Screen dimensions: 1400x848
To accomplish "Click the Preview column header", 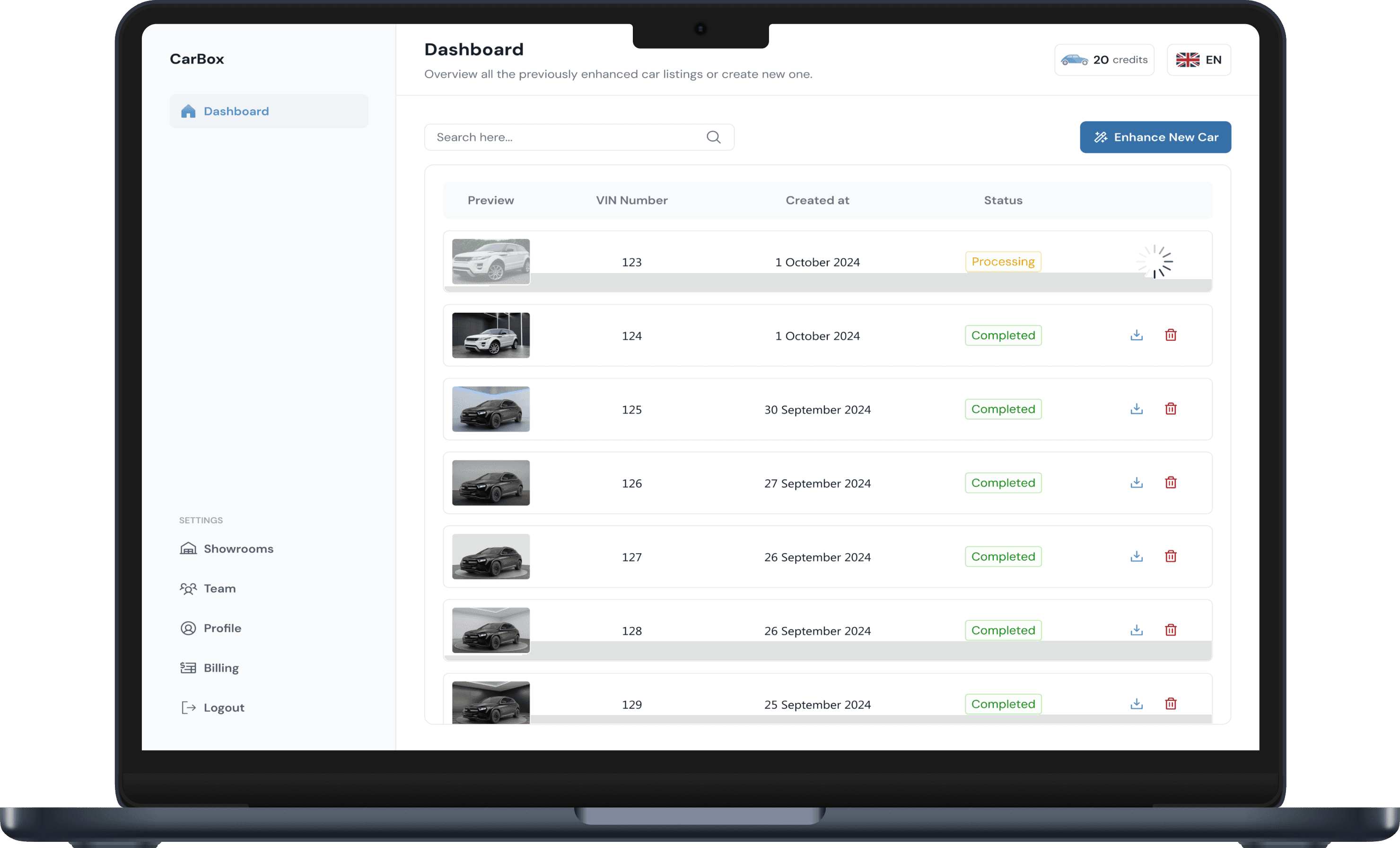I will [x=490, y=200].
